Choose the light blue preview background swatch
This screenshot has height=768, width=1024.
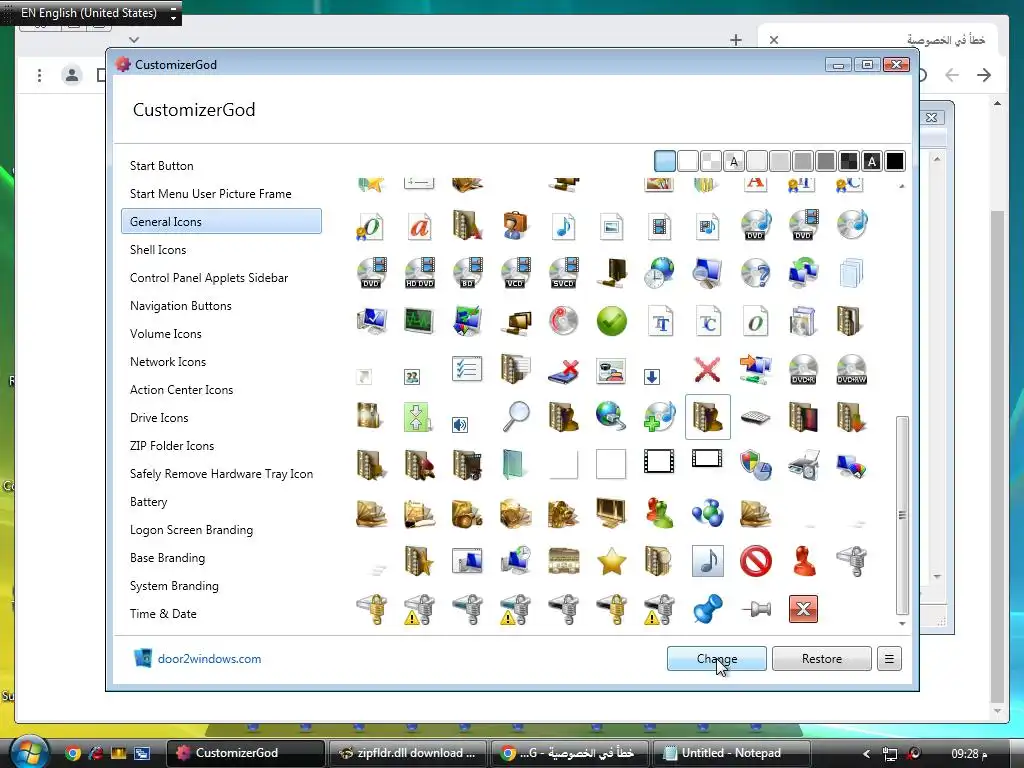pos(665,161)
